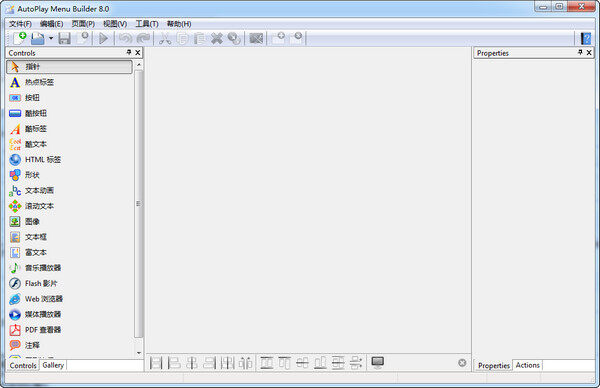
Task: Select the 富文本 rich text control
Action: [69, 253]
